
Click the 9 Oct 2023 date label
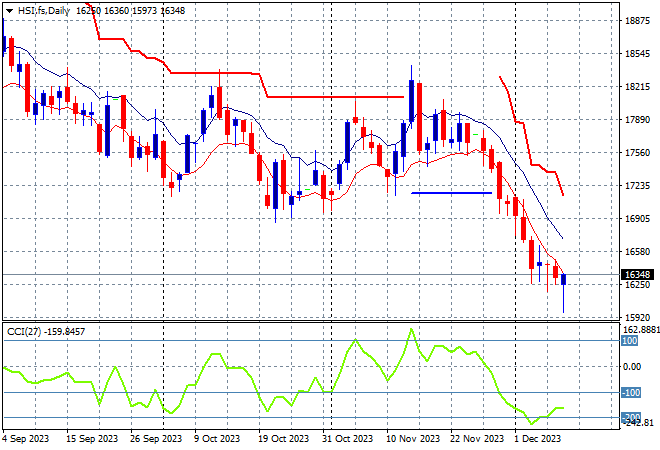[x=216, y=438]
